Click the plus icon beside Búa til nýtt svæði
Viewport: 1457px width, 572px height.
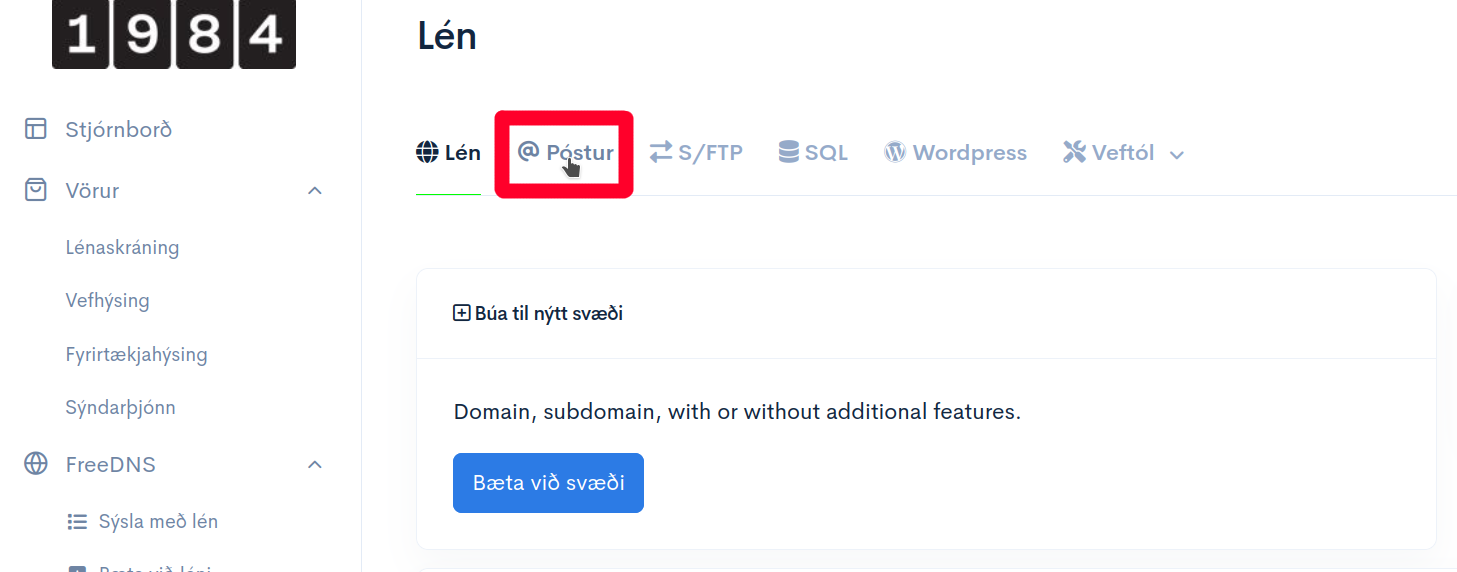462,313
